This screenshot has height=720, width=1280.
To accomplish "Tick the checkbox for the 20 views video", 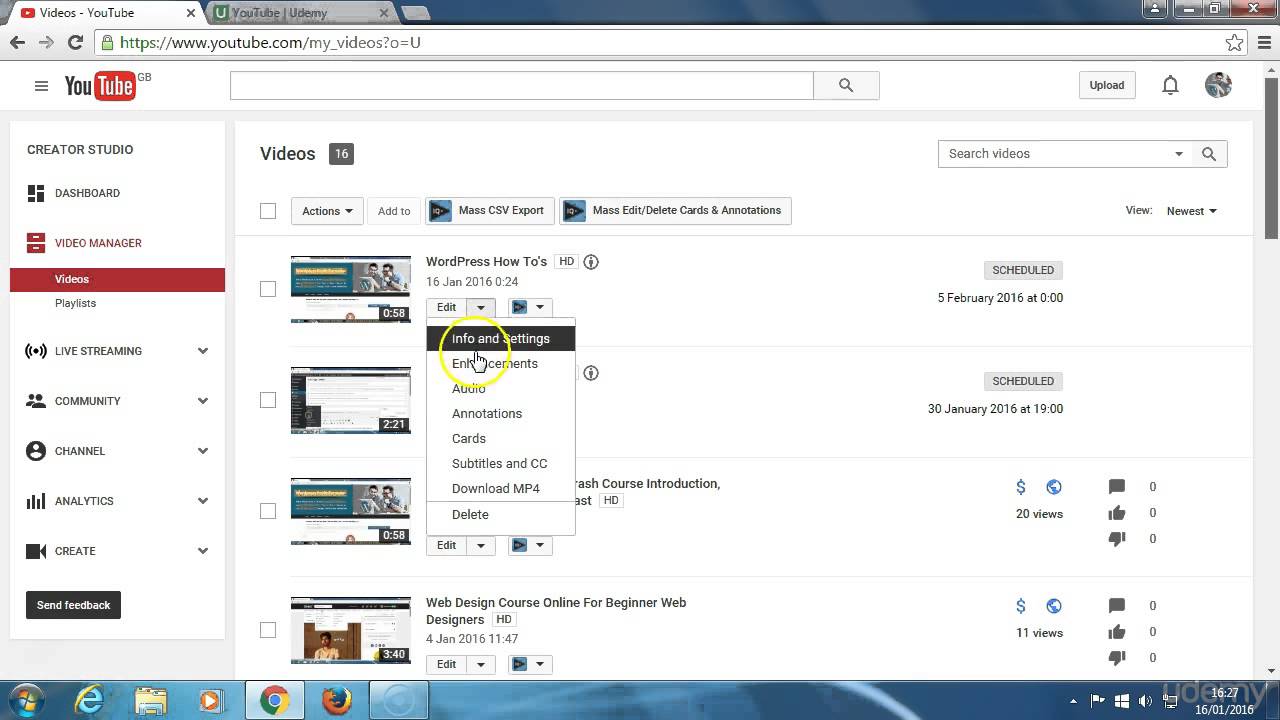I will [268, 511].
